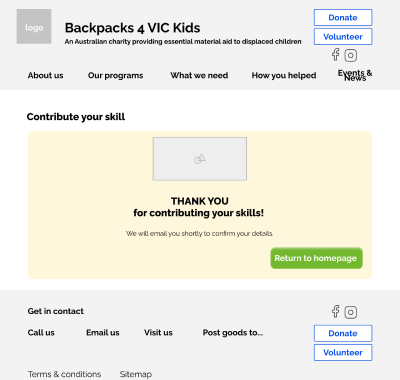Image resolution: width=400 pixels, height=380 pixels.
Task: Open the About us menu item
Action: pos(45,75)
